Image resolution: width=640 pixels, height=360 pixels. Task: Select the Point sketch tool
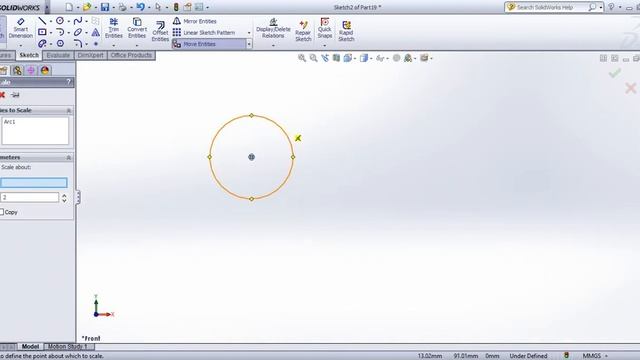96,43
